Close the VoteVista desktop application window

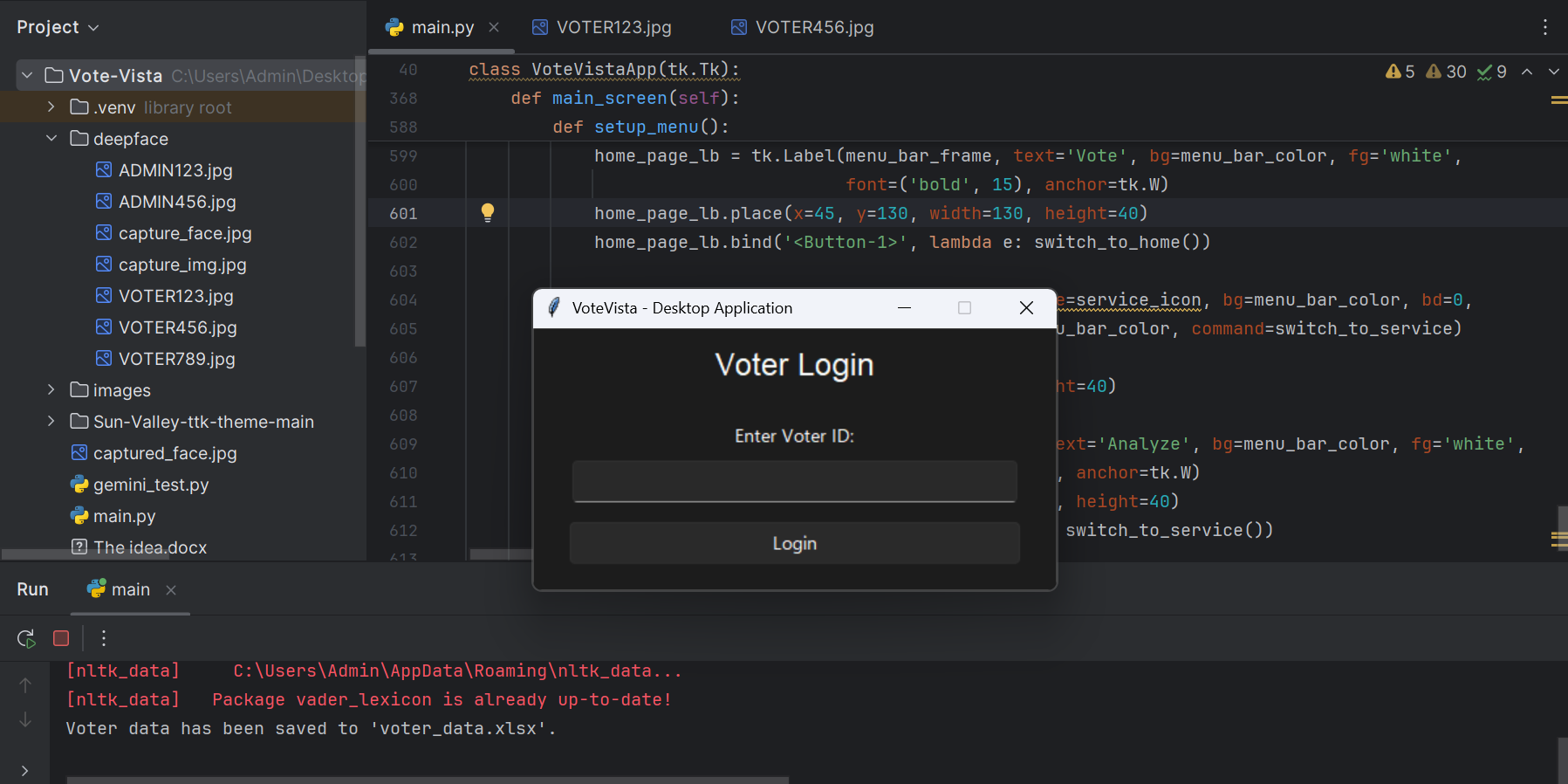1026,307
